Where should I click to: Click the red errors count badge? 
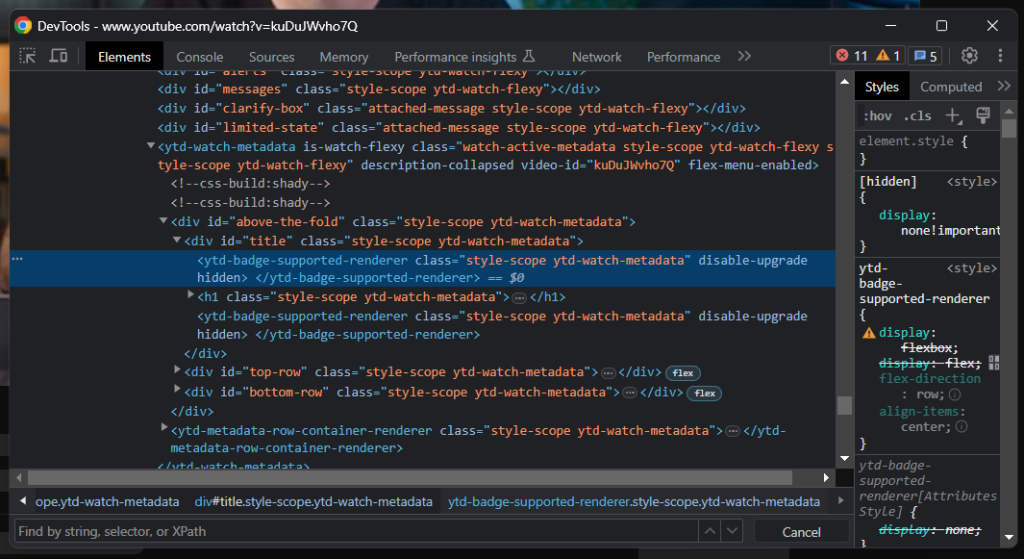(852, 56)
